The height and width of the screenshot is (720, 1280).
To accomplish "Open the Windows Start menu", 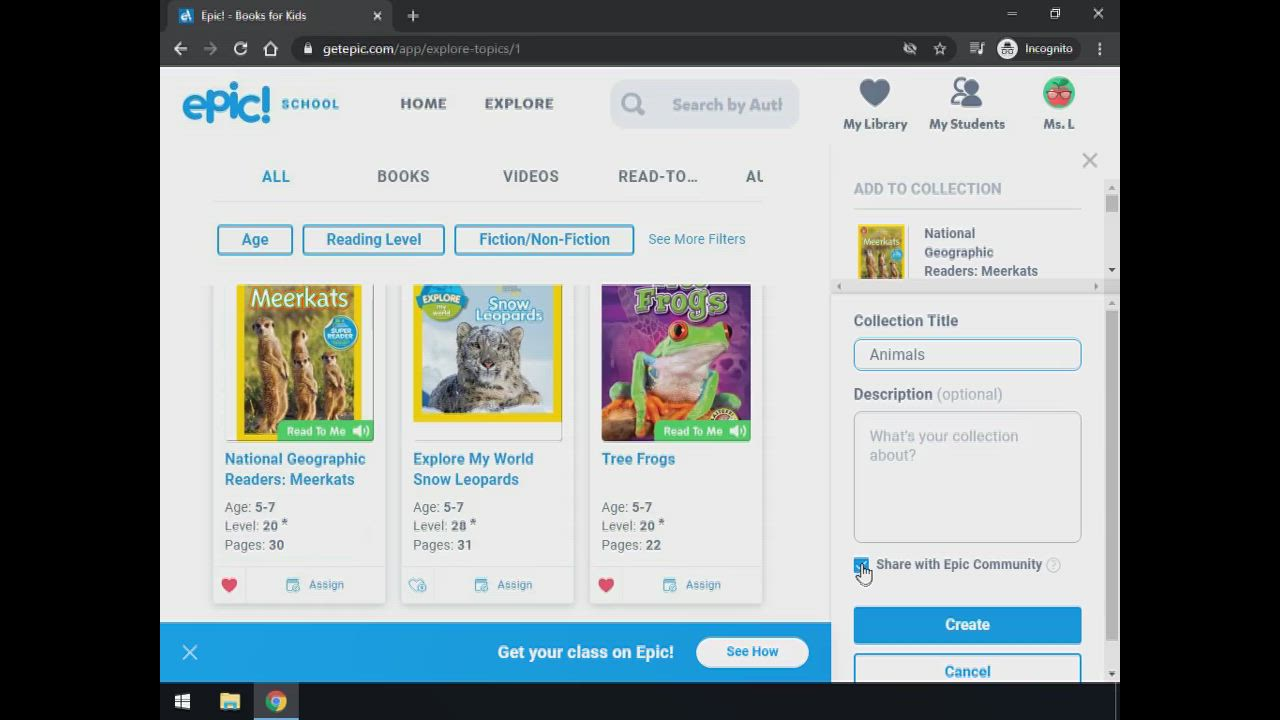I will (182, 702).
